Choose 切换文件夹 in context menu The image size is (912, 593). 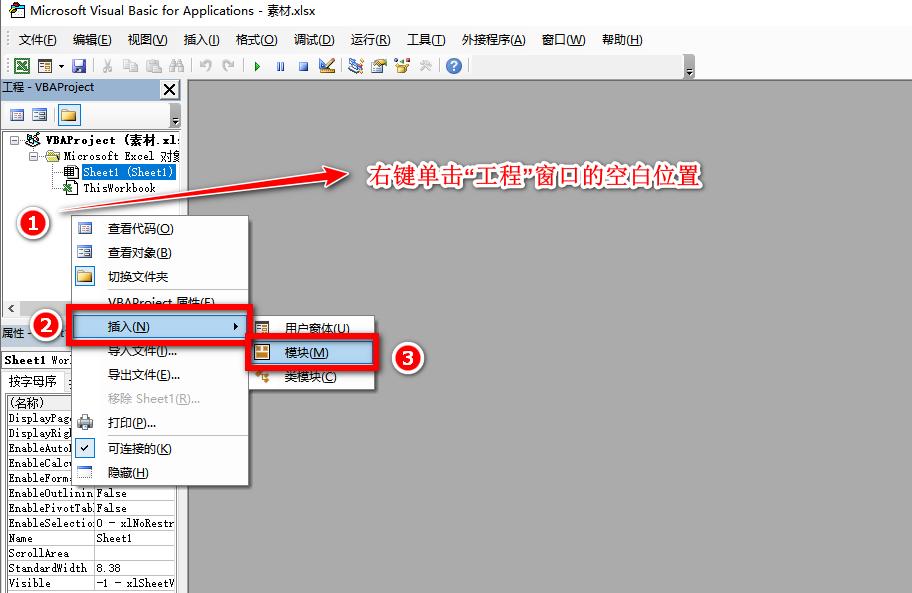160,276
